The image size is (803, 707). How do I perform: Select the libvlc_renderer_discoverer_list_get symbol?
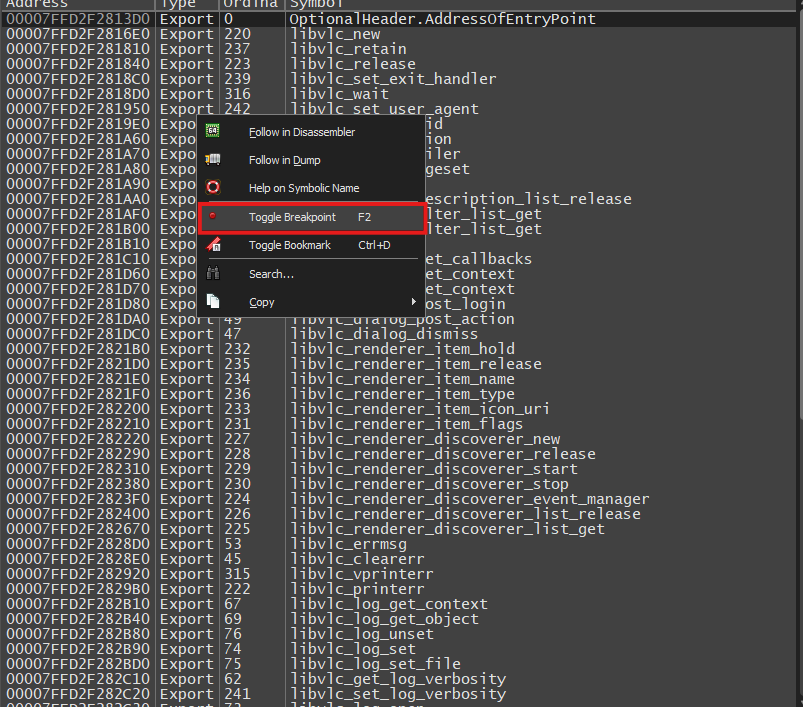click(447, 529)
